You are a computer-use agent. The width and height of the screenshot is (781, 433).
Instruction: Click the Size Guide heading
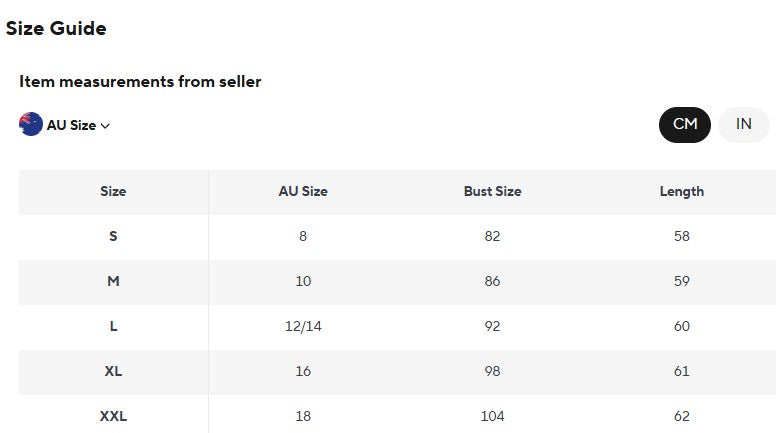pyautogui.click(x=56, y=28)
